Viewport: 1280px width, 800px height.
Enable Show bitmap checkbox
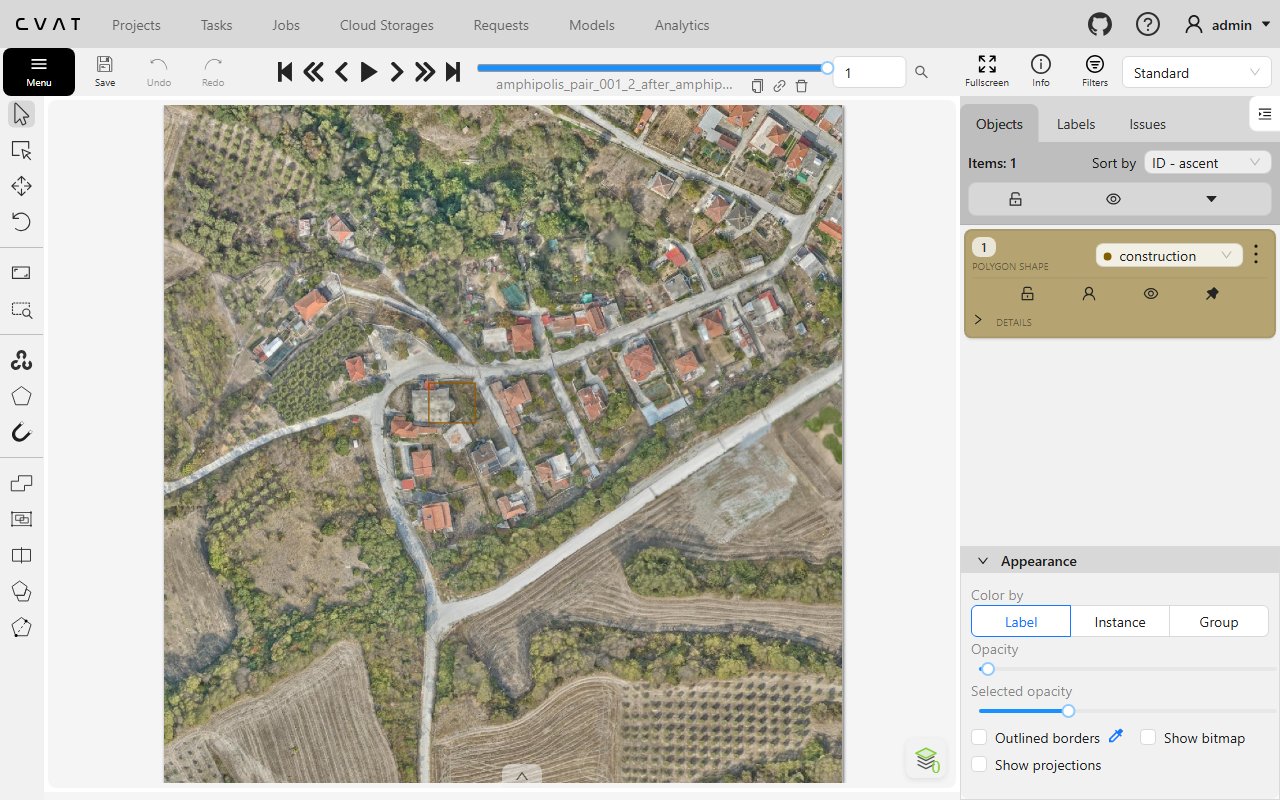(x=1148, y=738)
